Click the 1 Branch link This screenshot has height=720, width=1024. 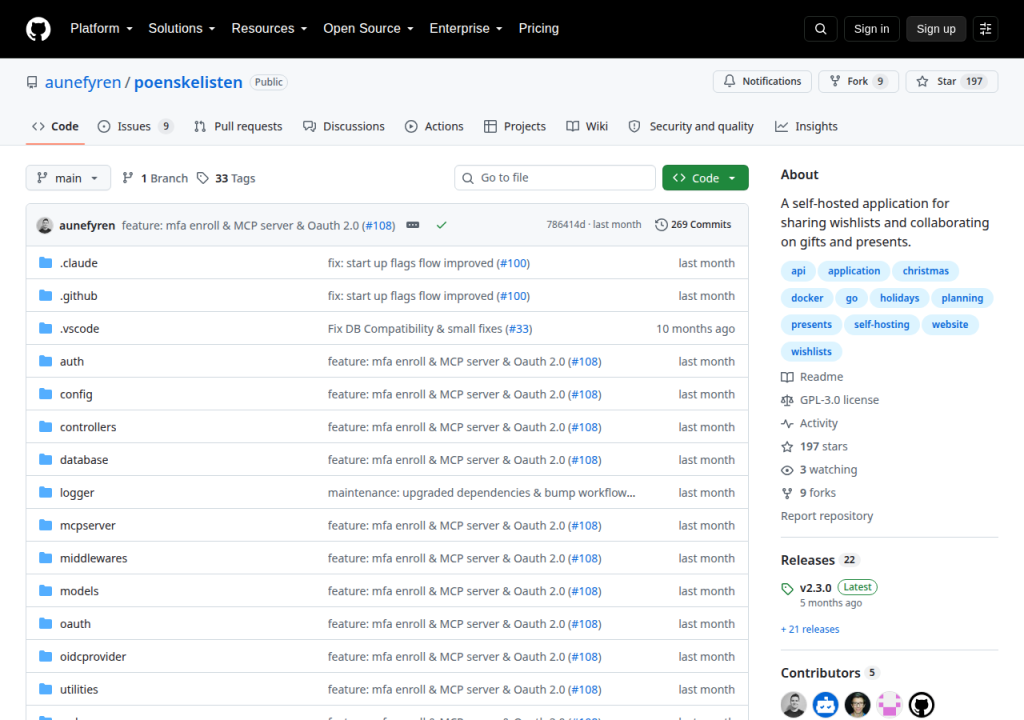pyautogui.click(x=155, y=178)
